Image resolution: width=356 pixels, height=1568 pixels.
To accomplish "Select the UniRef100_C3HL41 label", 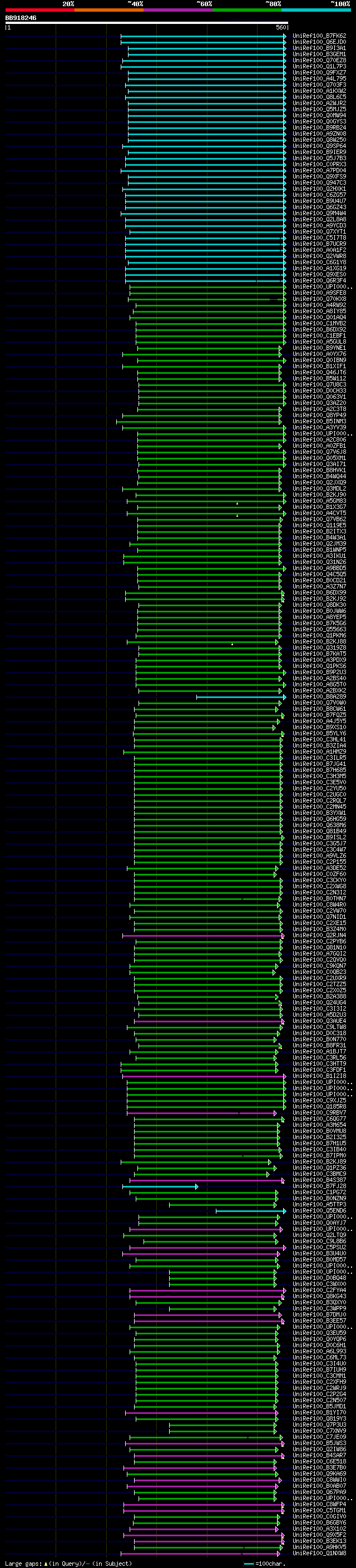I will (319, 740).
